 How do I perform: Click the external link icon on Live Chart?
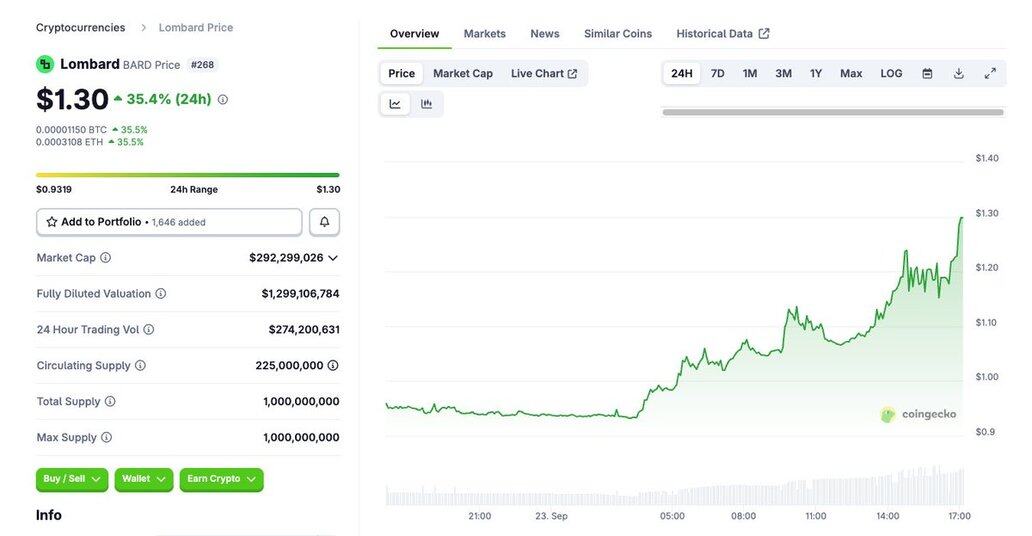(x=573, y=74)
